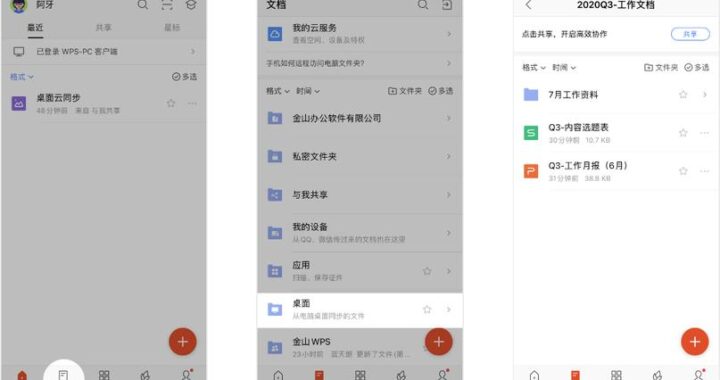This screenshot has width=720, height=380.
Task: Star the Q3-工作月报(6月) file
Action: pos(683,171)
